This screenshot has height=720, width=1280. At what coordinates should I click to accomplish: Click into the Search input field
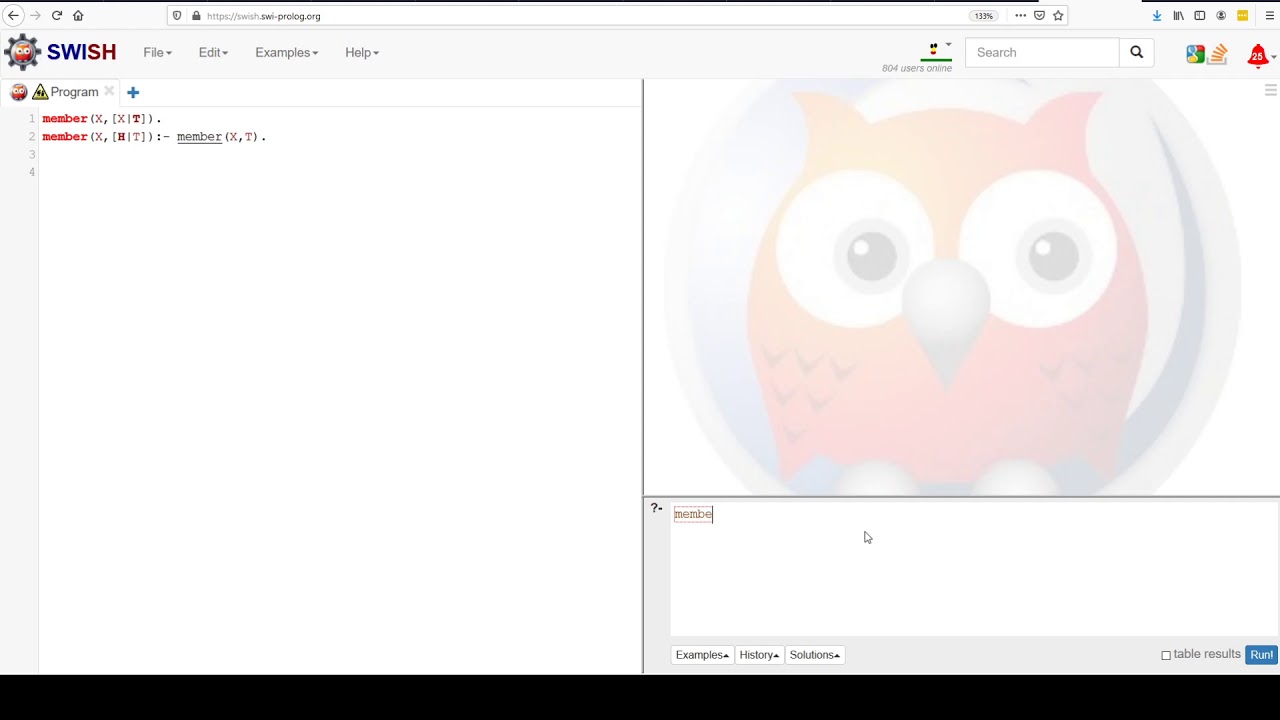(1042, 52)
